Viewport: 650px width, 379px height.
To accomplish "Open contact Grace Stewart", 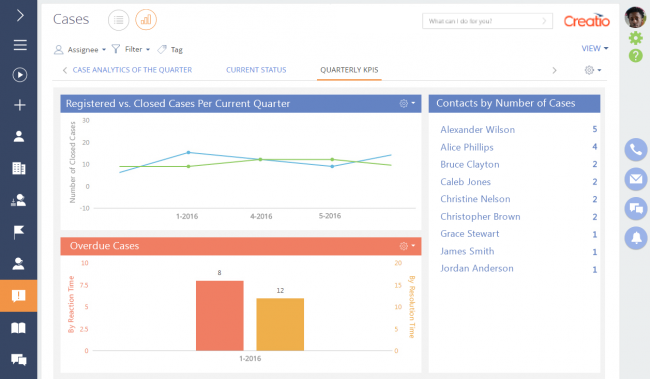I will coord(470,234).
